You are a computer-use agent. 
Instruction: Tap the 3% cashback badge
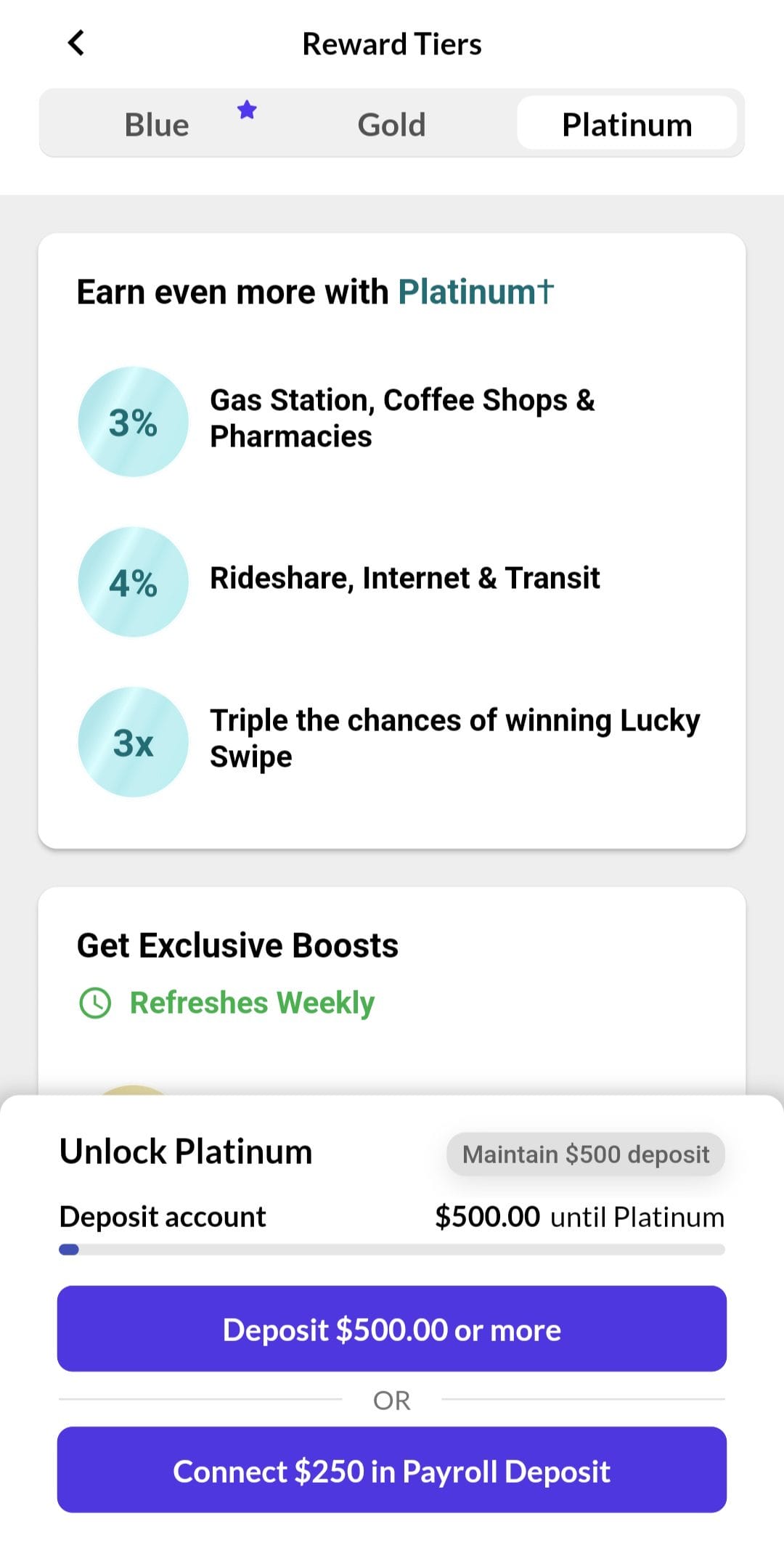pos(133,422)
